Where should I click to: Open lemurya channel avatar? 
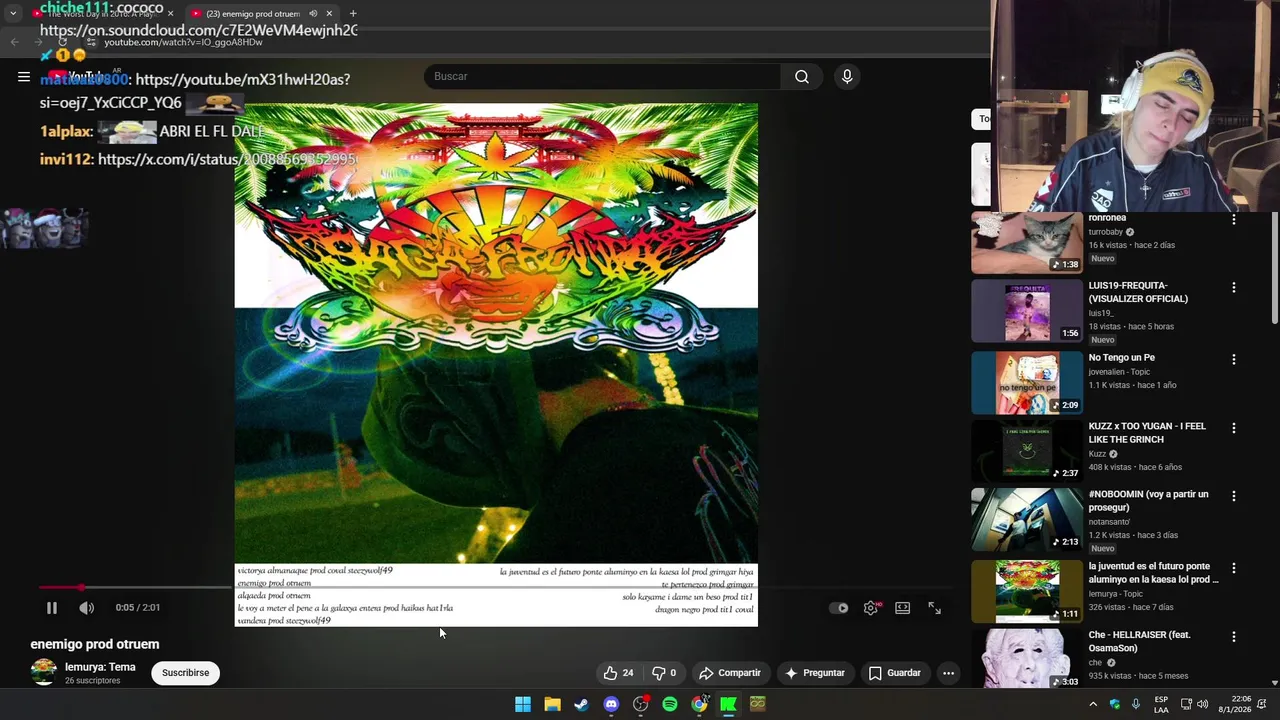43,672
